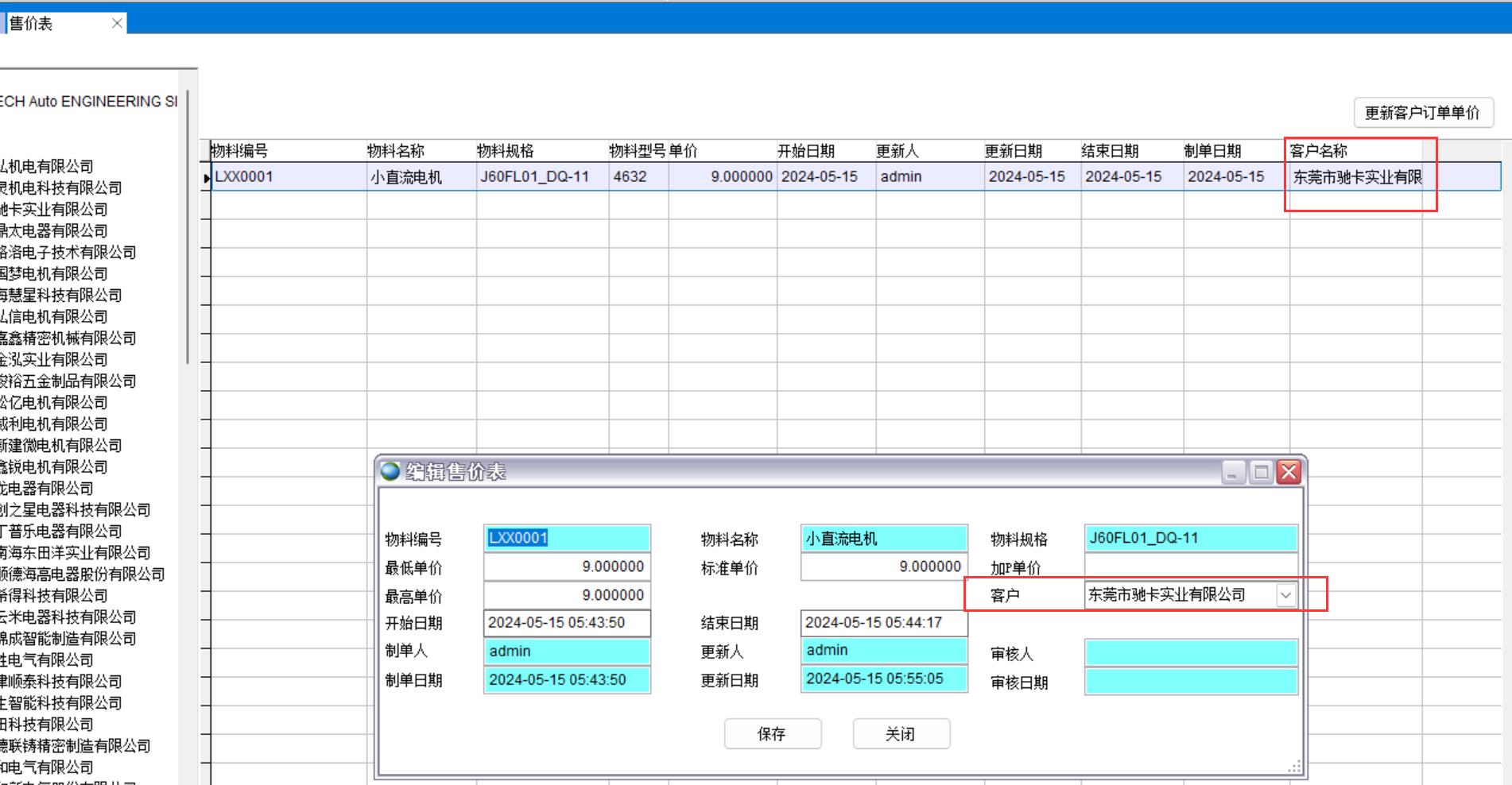Maximize the 编辑售价表 dialog
1512x785 pixels.
[x=1261, y=473]
